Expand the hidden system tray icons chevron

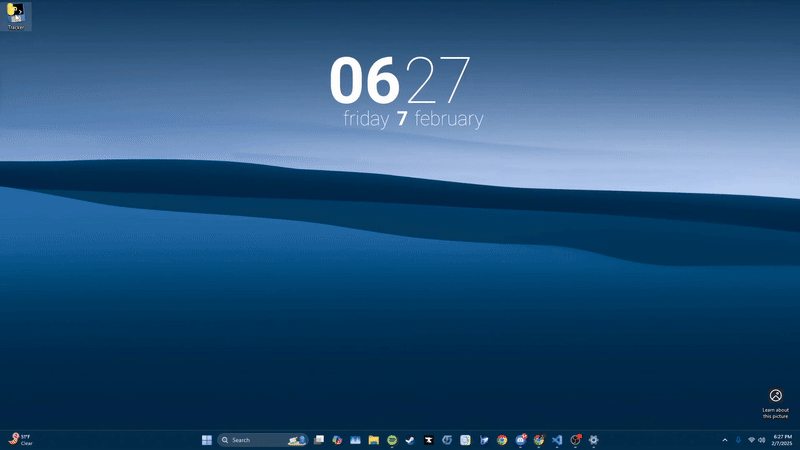[x=724, y=440]
